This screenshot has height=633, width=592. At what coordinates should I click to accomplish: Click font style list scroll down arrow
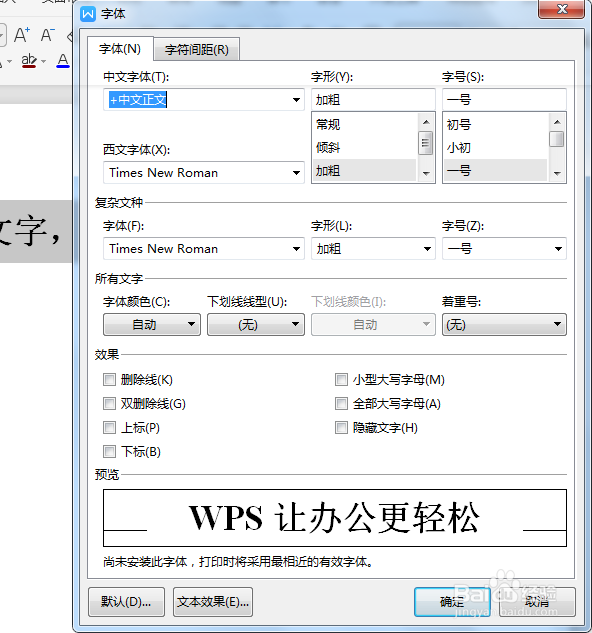(426, 174)
